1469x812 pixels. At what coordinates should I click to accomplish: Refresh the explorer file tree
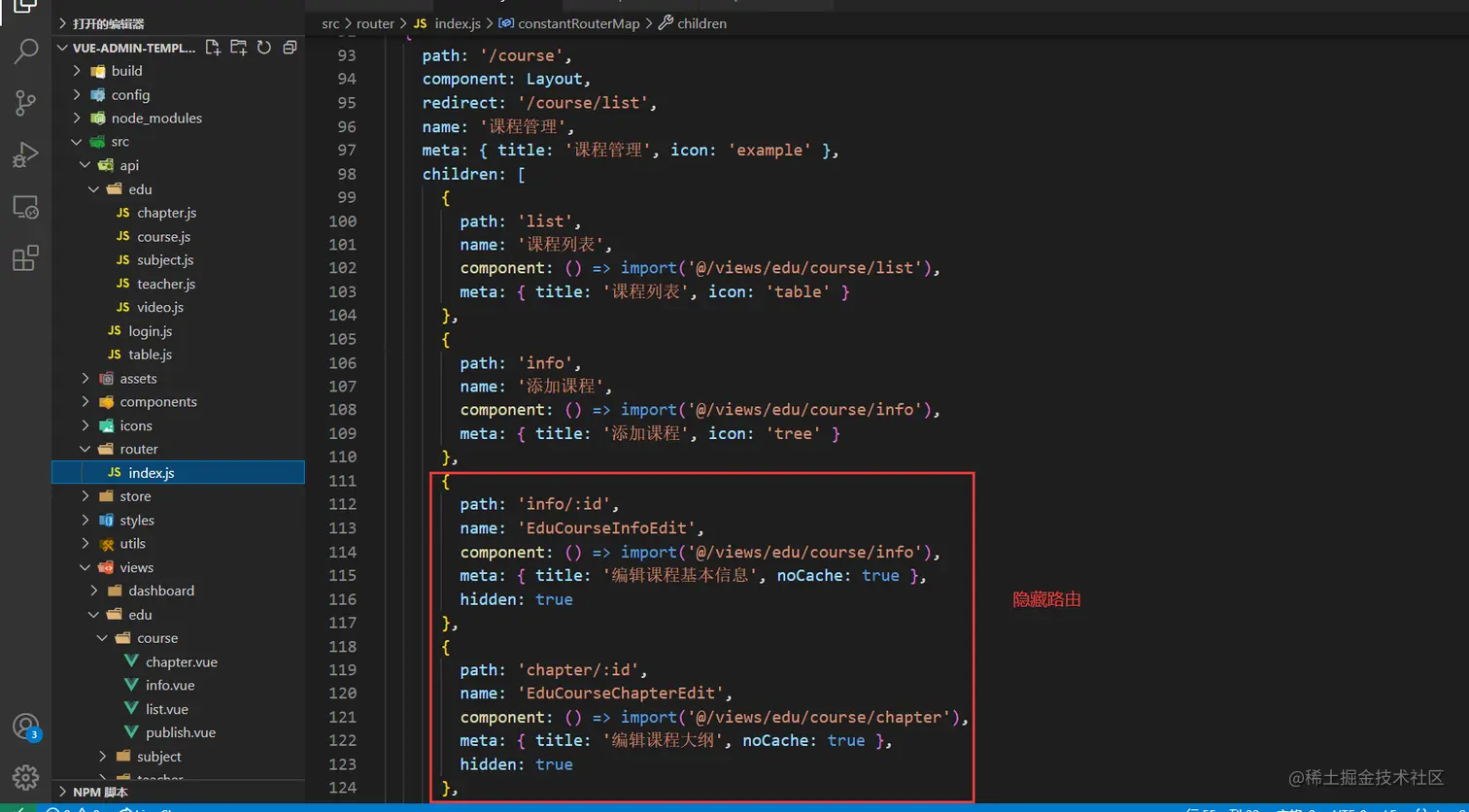click(x=263, y=47)
